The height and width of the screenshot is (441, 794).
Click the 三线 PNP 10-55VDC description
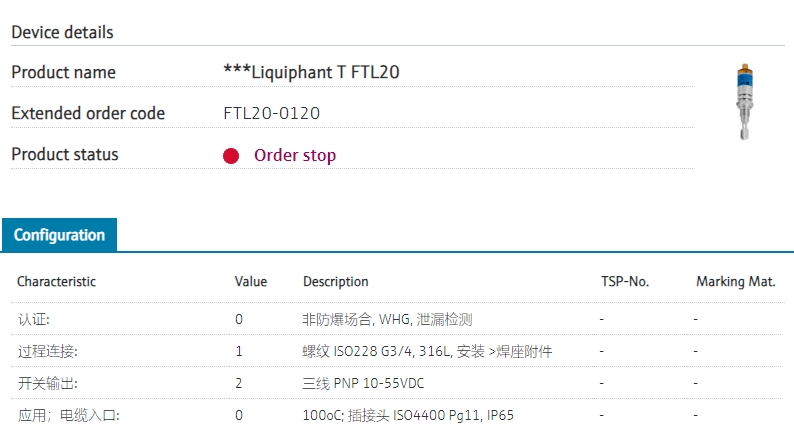click(363, 383)
